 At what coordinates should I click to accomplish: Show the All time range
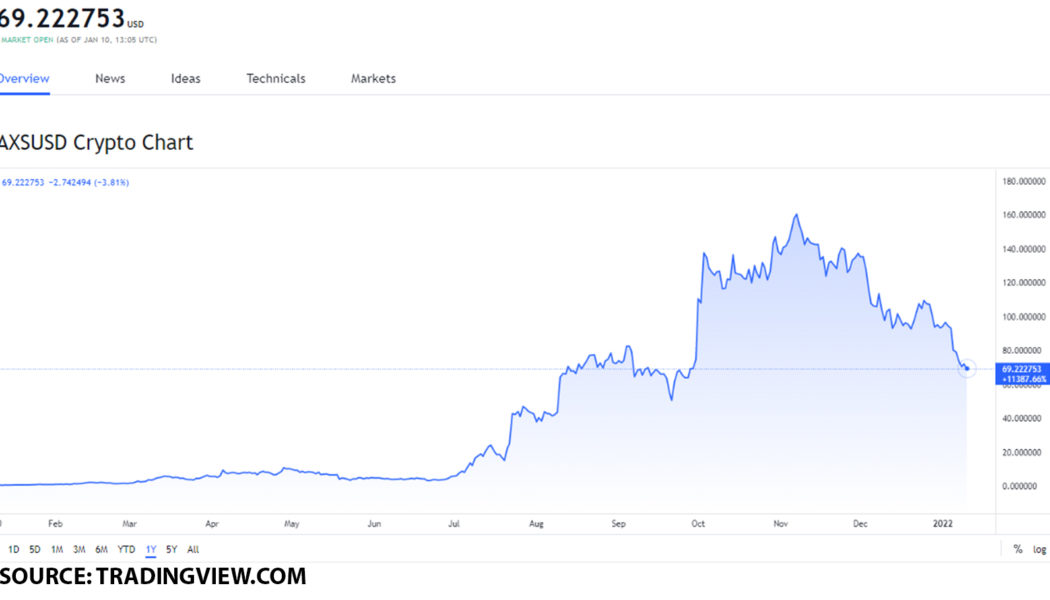[193, 549]
